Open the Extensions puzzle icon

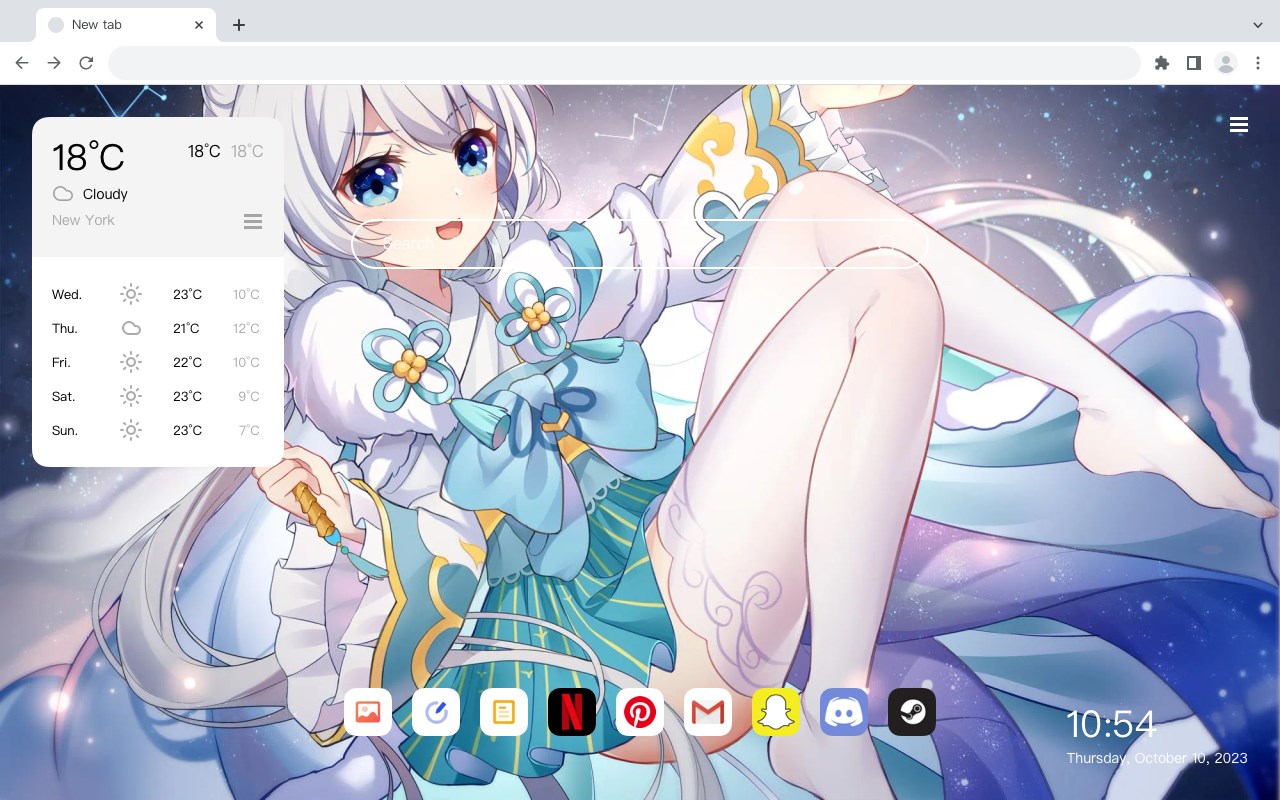1162,63
